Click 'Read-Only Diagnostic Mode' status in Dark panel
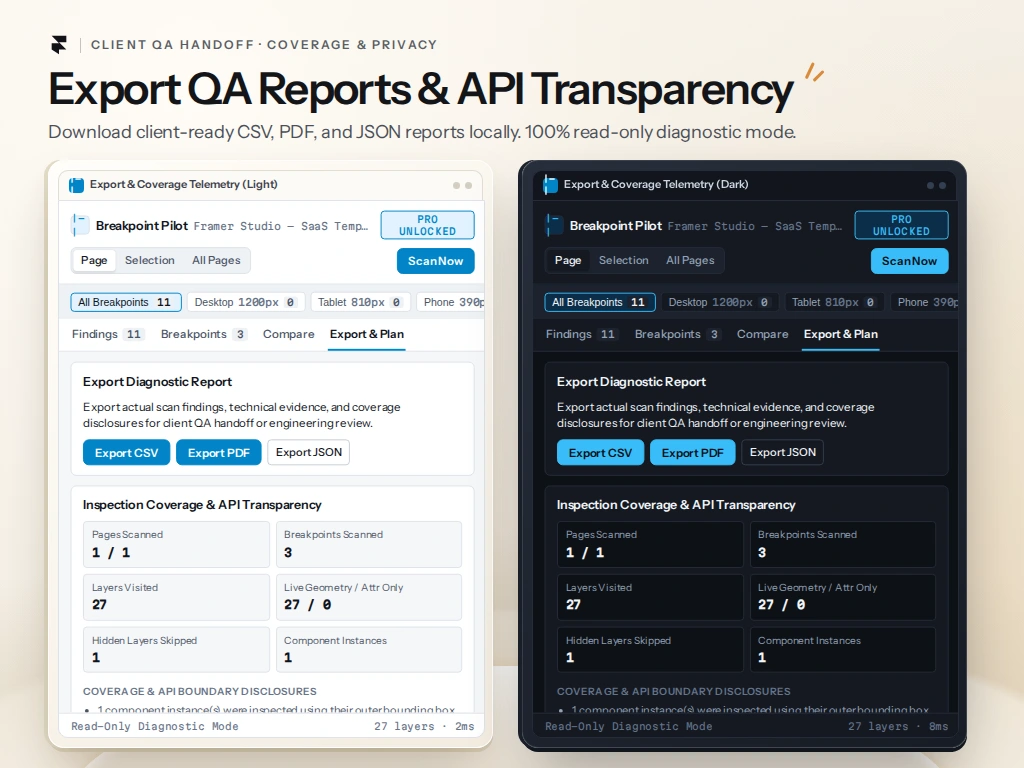 pyautogui.click(x=629, y=726)
